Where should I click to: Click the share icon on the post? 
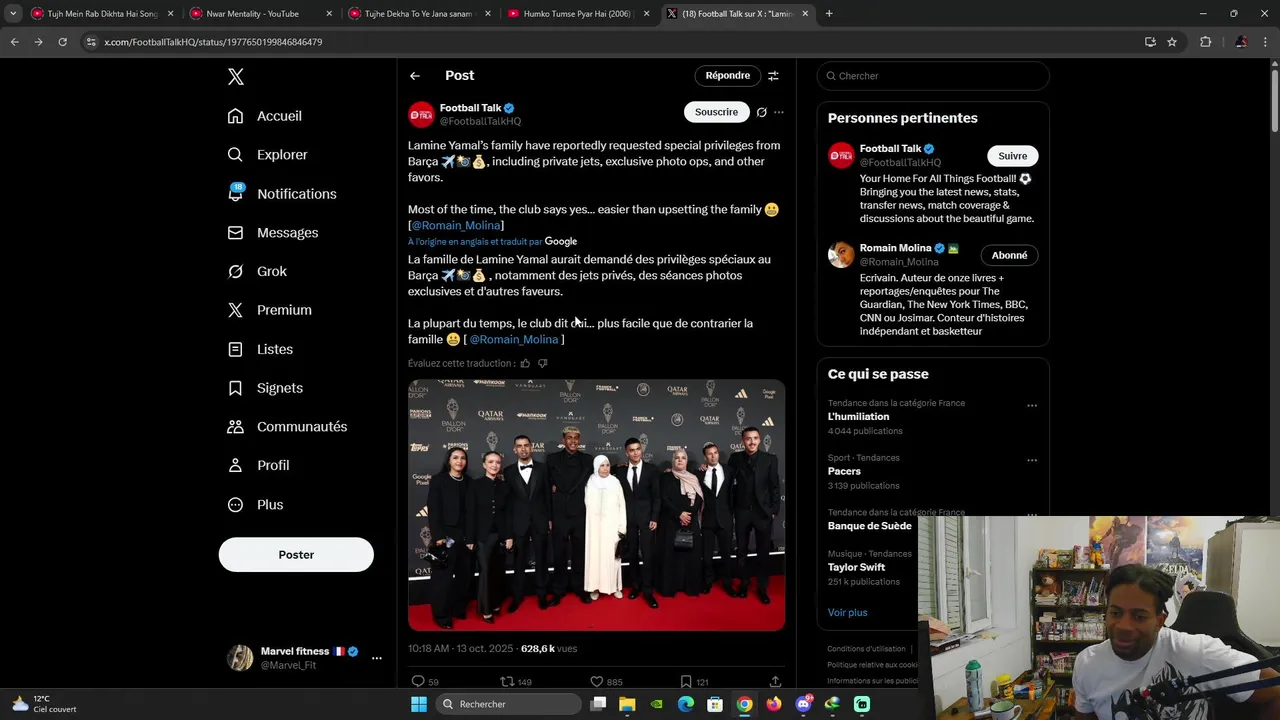tap(775, 682)
